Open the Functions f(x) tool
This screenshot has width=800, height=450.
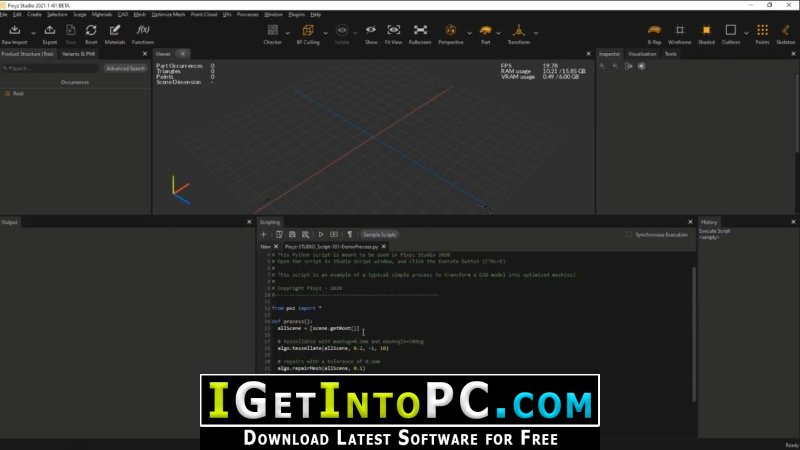pos(143,30)
